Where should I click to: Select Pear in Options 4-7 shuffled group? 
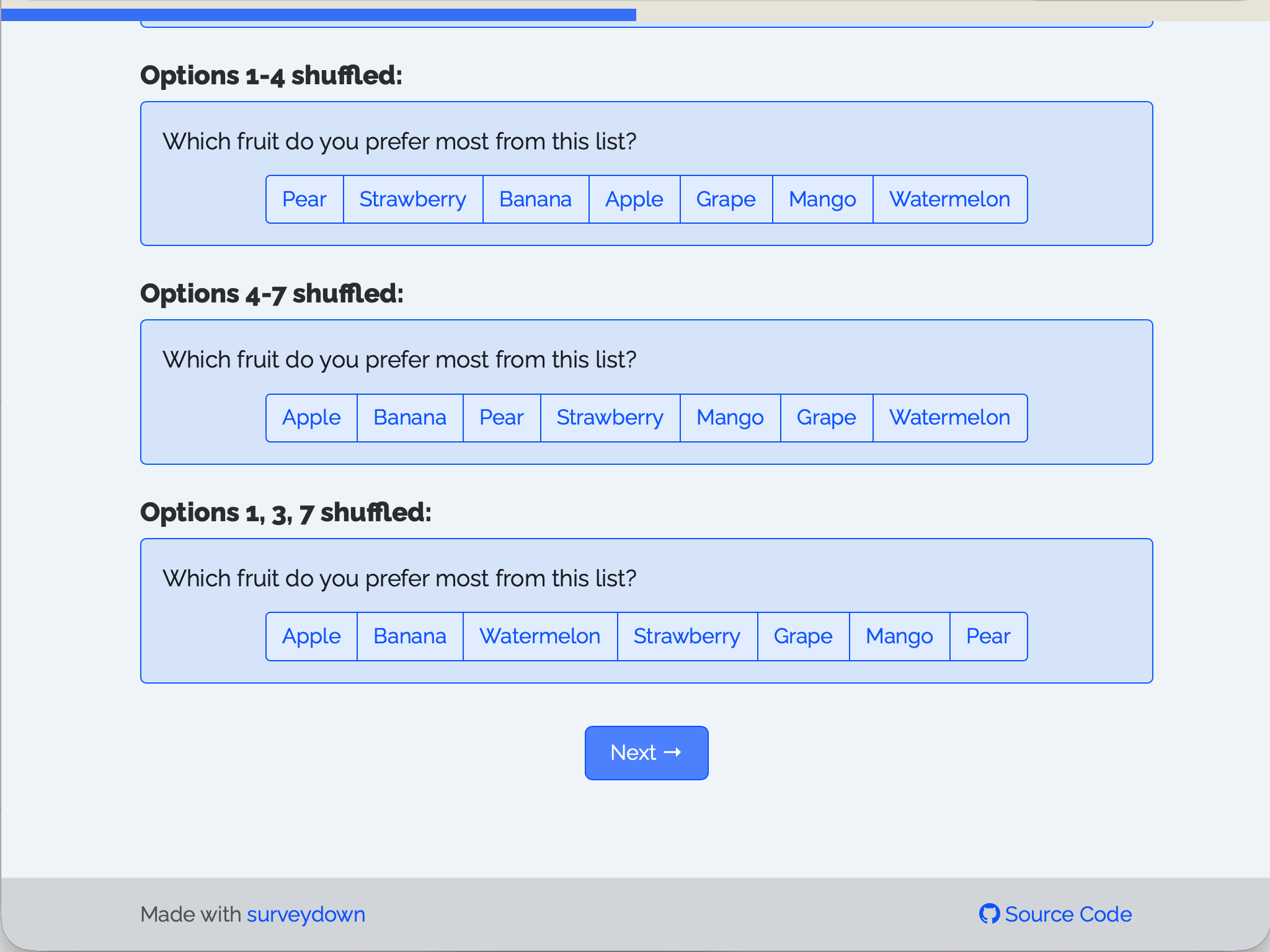click(502, 418)
